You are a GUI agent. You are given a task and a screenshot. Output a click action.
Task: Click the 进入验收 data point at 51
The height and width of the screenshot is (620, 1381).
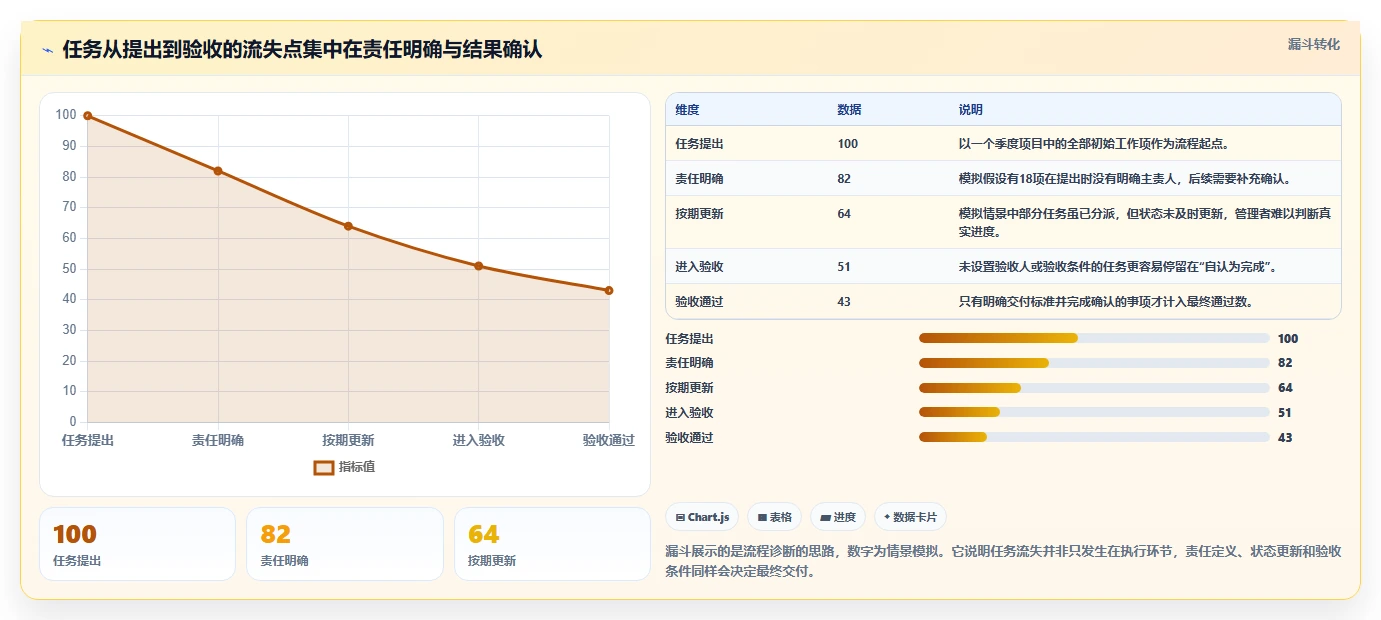(x=479, y=266)
